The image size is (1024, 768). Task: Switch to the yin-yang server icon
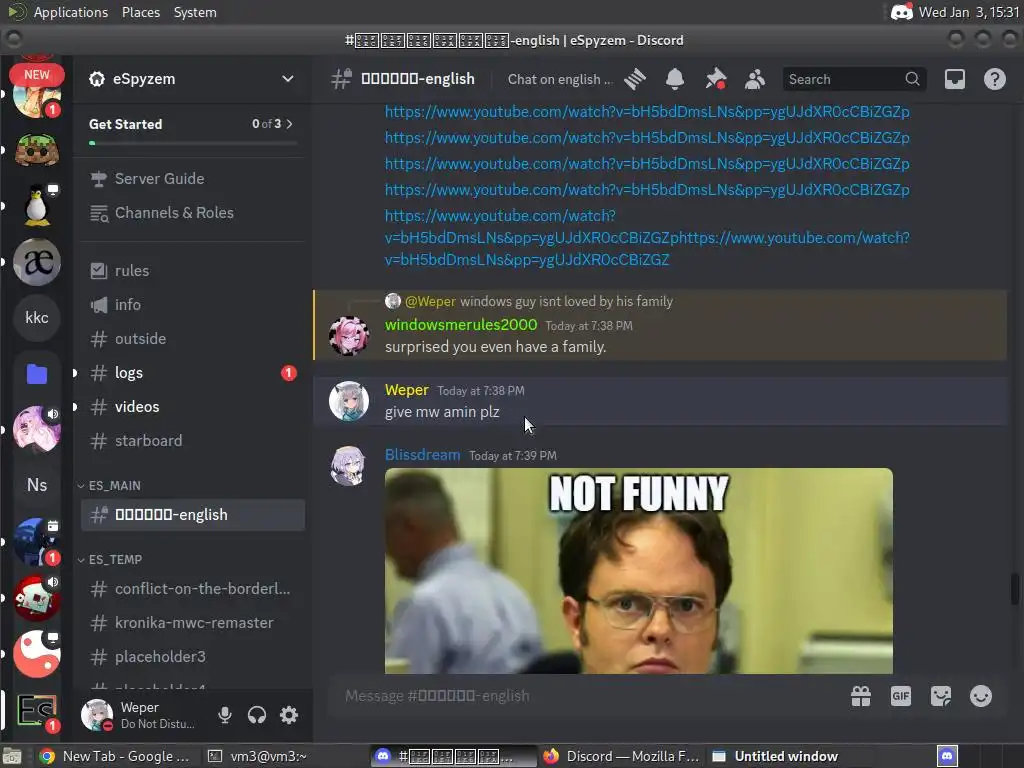[37, 653]
